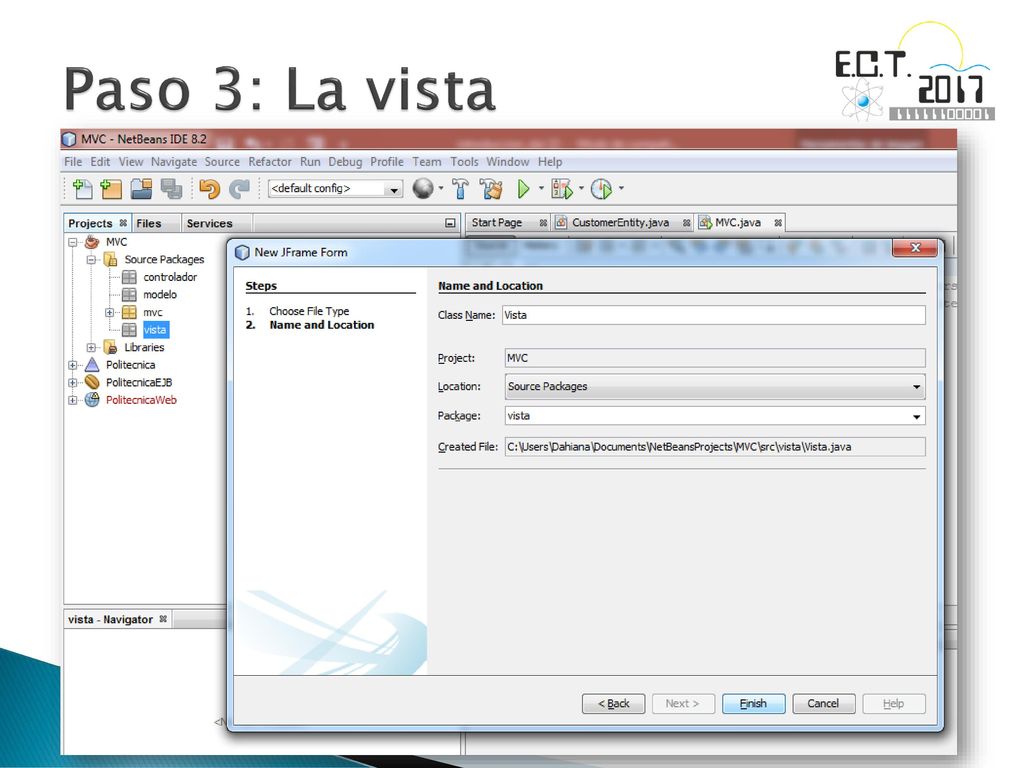Click the MVC project coffee-cup icon
1024x768 pixels.
[92, 242]
